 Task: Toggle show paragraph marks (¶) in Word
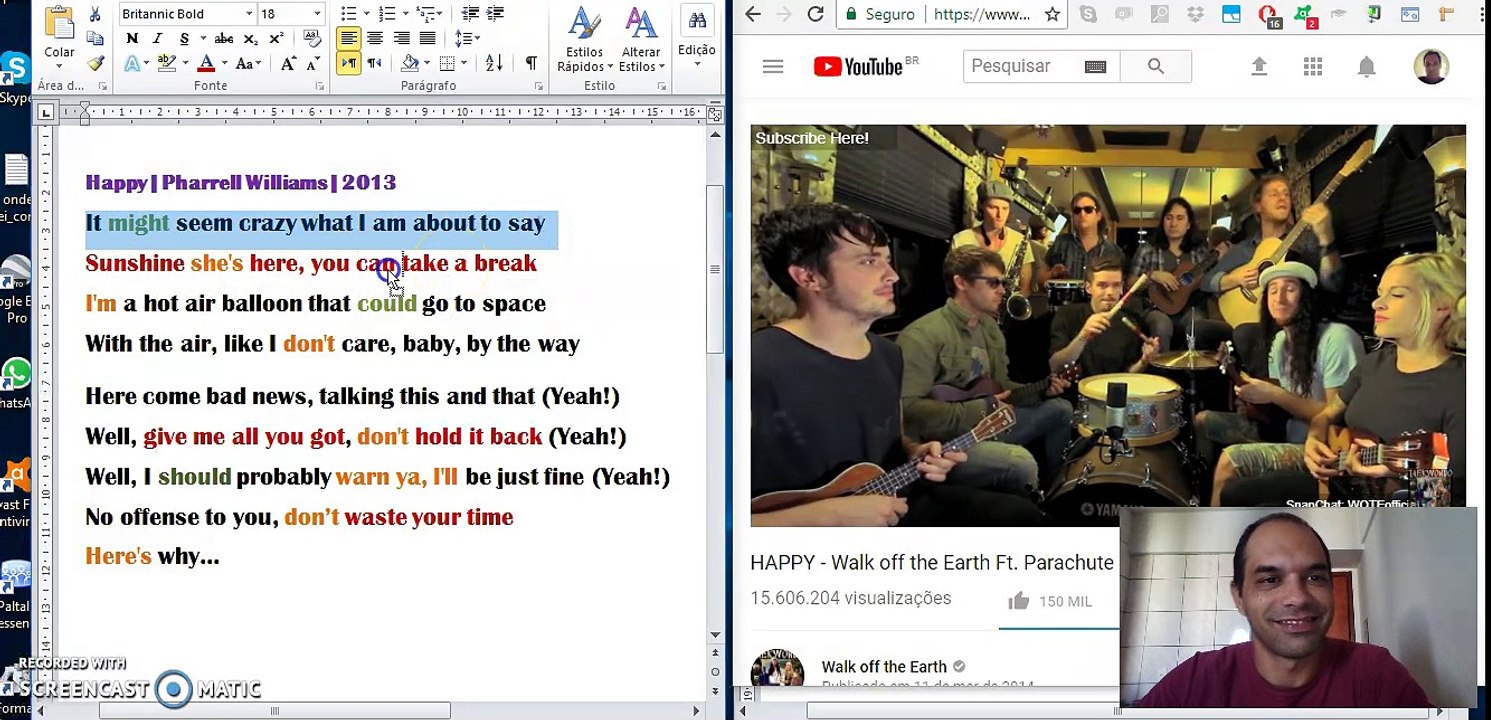coord(531,63)
